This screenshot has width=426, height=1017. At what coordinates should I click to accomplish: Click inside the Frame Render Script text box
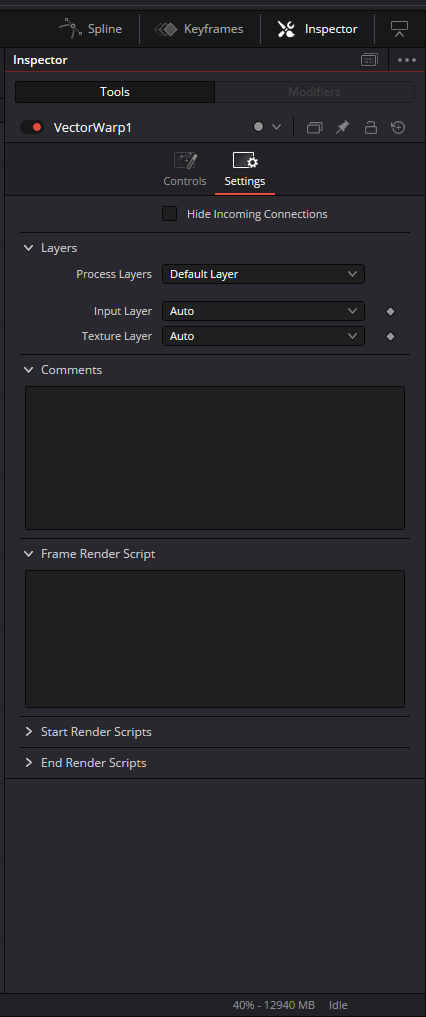pos(215,639)
